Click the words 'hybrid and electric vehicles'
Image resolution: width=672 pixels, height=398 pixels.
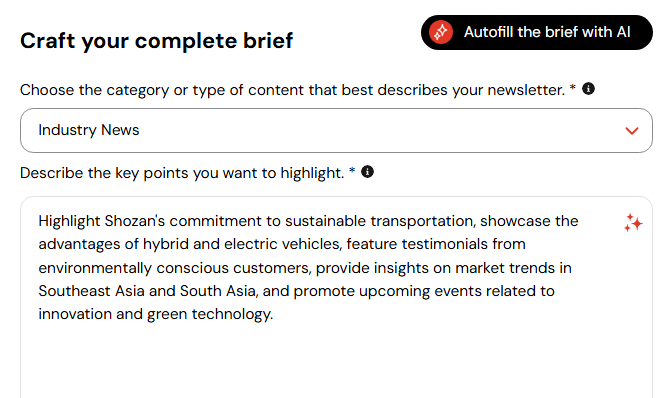pyautogui.click(x=242, y=244)
